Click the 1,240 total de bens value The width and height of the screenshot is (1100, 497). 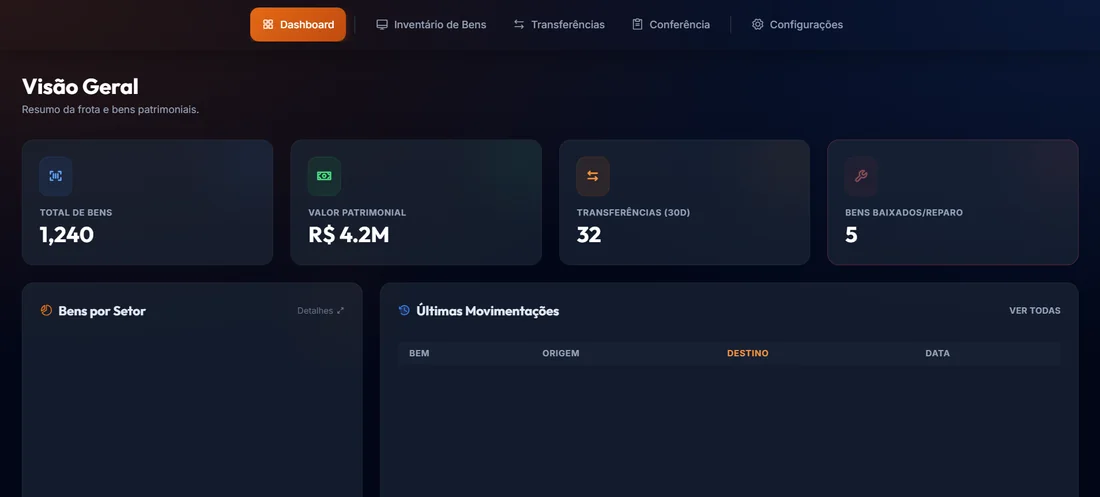coord(67,235)
